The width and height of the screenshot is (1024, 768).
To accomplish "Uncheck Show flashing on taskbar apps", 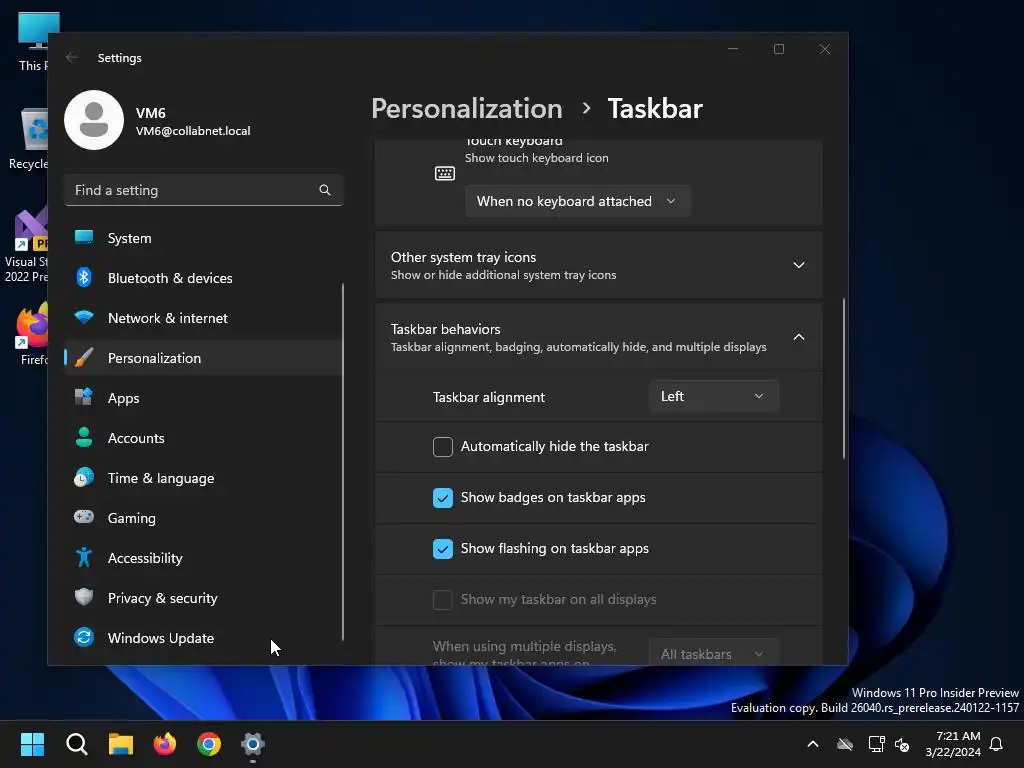I will pyautogui.click(x=443, y=549).
